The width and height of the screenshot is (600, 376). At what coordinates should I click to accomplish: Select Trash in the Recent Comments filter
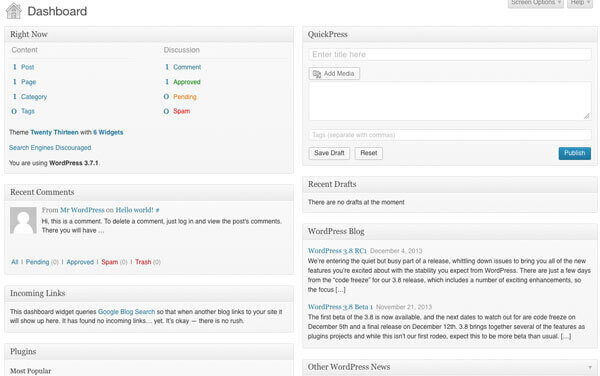click(143, 262)
